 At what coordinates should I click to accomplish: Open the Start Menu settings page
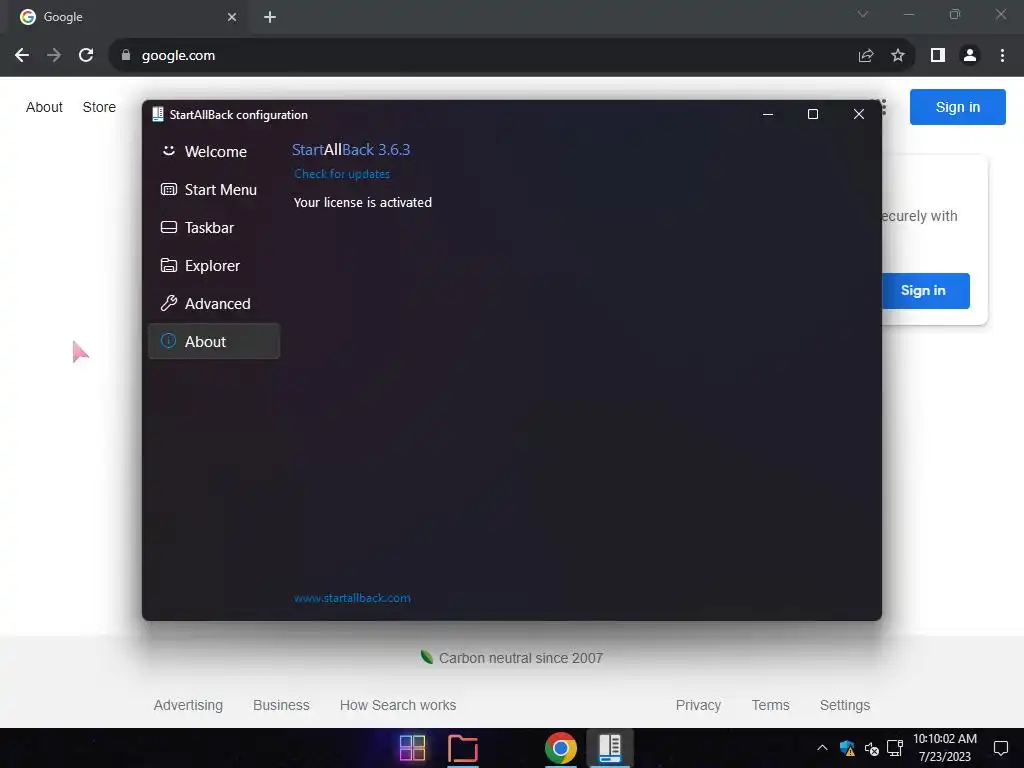tap(214, 189)
